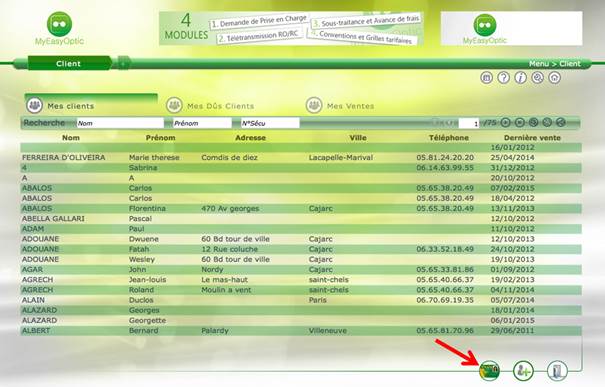Click the Prénom search field
Screen dimensions: 605x387
202,123
